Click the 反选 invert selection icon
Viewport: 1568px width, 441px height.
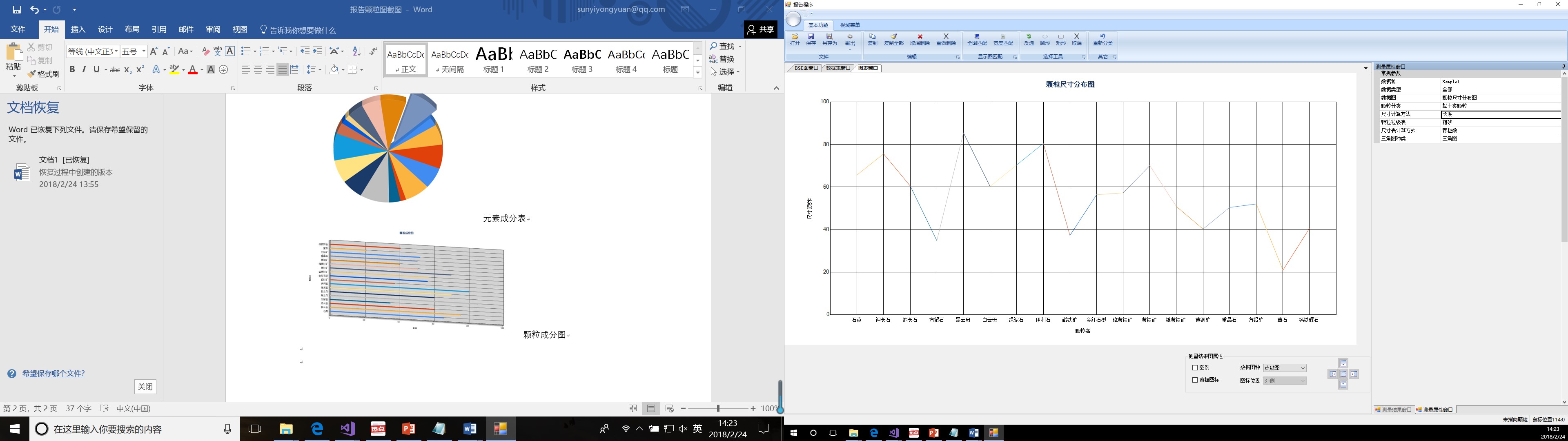click(x=1029, y=40)
